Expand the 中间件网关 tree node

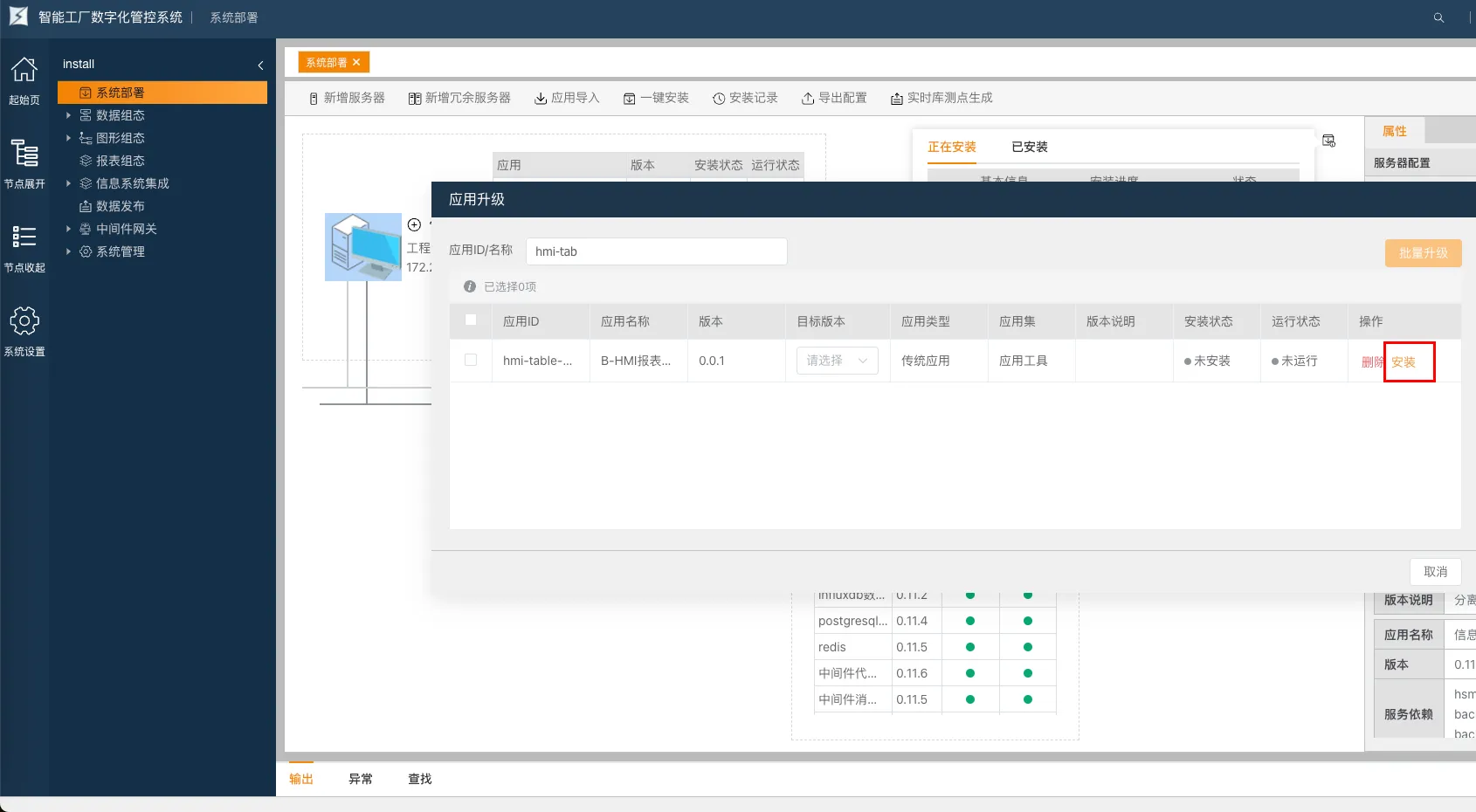coord(68,229)
